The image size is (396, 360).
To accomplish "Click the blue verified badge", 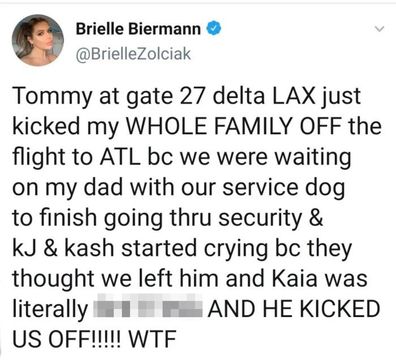I will tap(214, 29).
